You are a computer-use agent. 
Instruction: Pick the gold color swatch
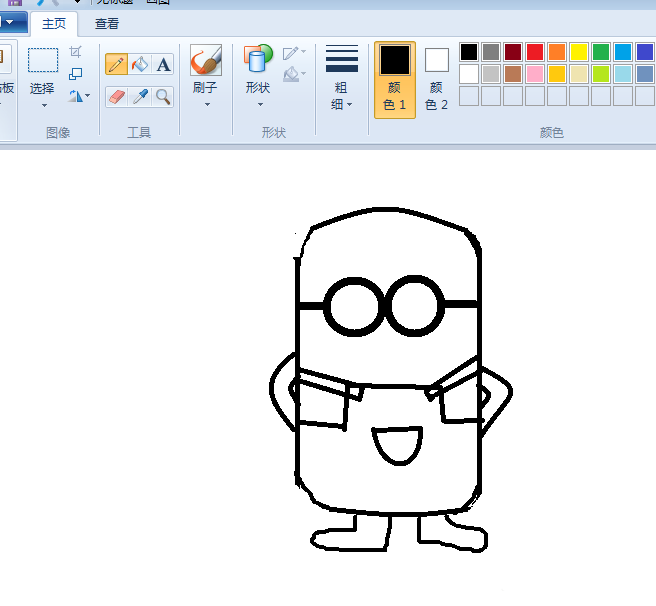click(x=557, y=74)
